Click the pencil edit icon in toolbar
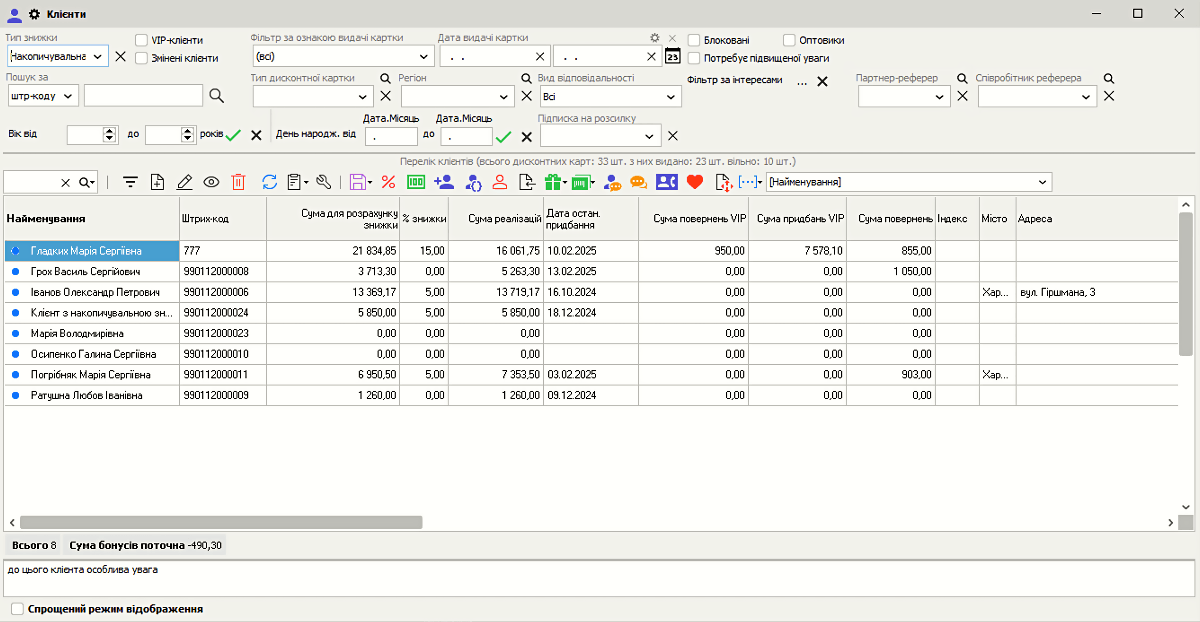Viewport: 1200px width, 622px height. click(184, 182)
